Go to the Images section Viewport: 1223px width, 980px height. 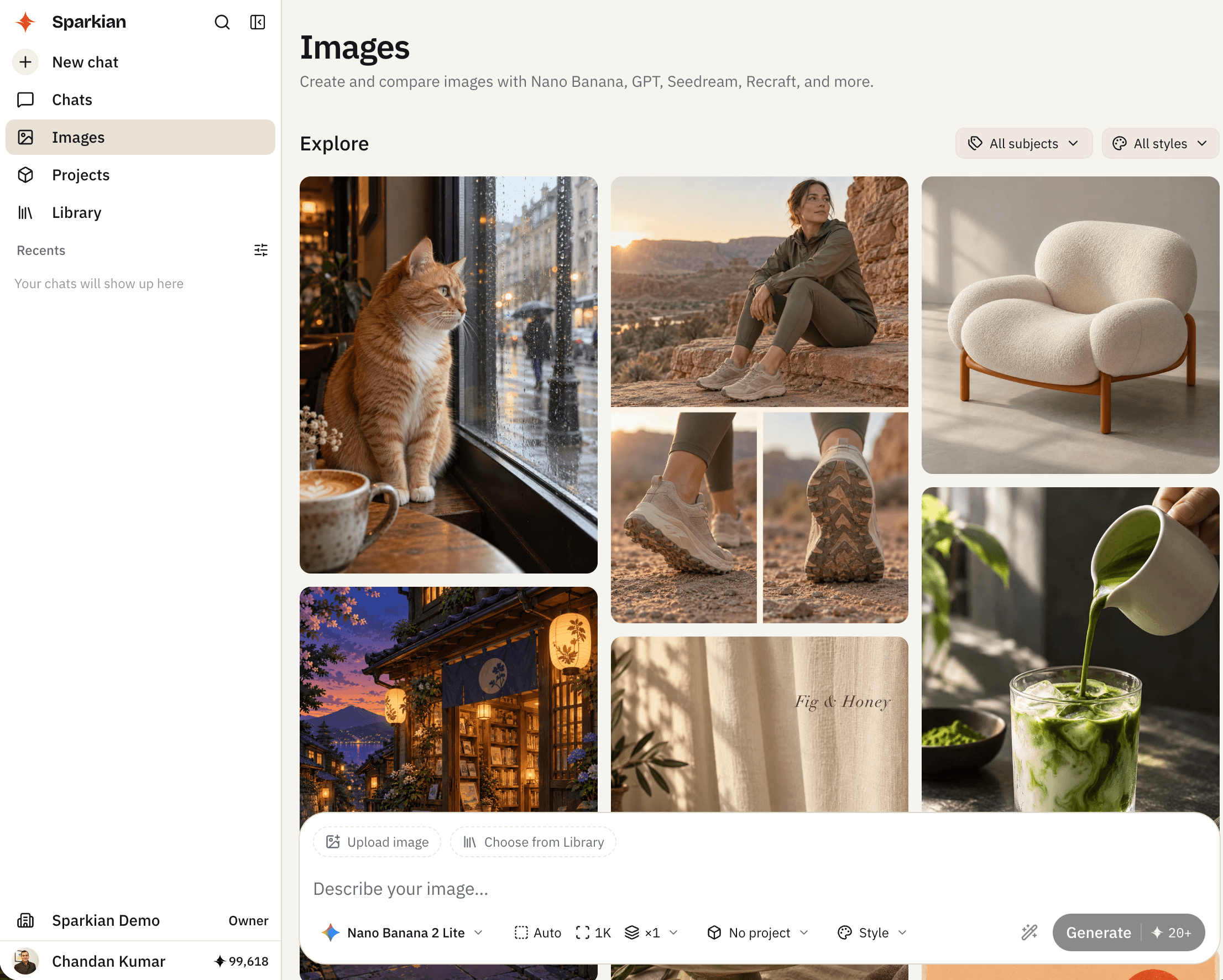pyautogui.click(x=140, y=137)
